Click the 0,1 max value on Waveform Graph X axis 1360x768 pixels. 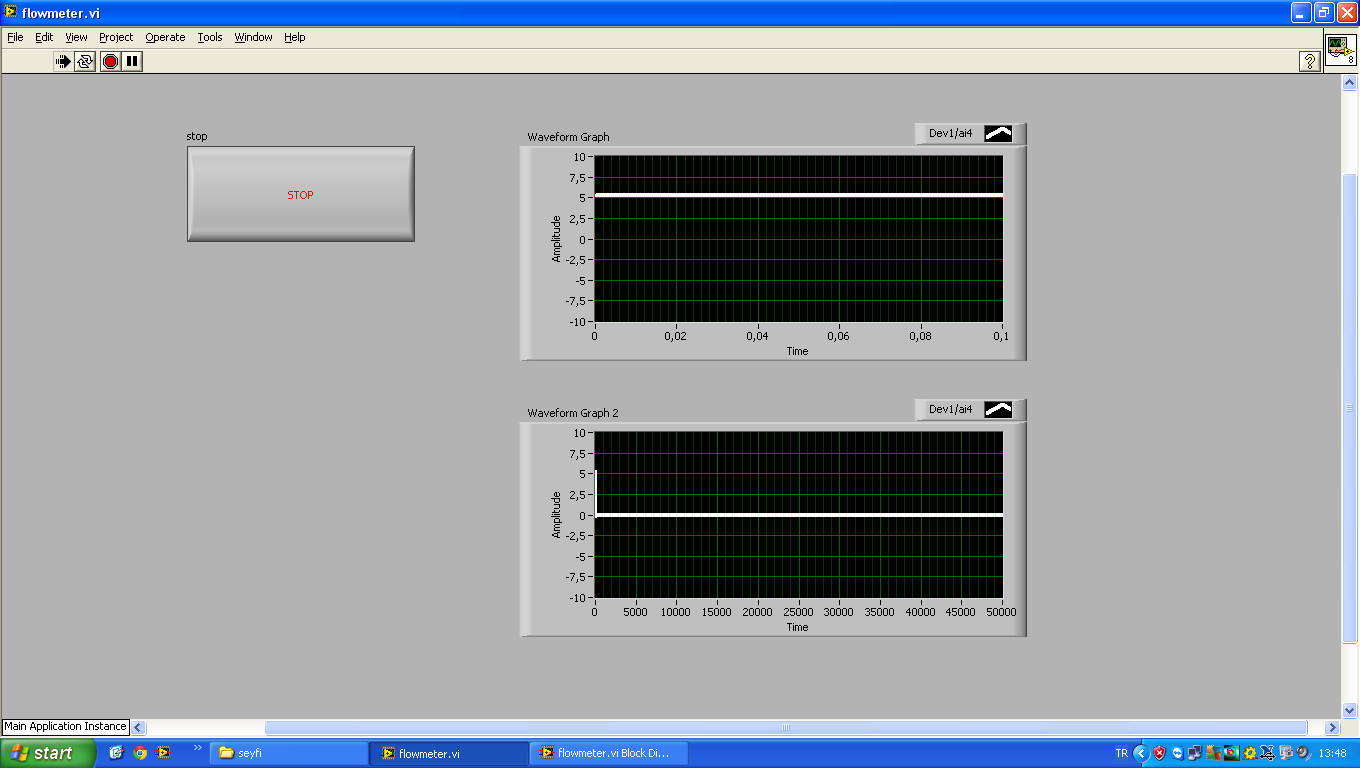[x=1001, y=336]
